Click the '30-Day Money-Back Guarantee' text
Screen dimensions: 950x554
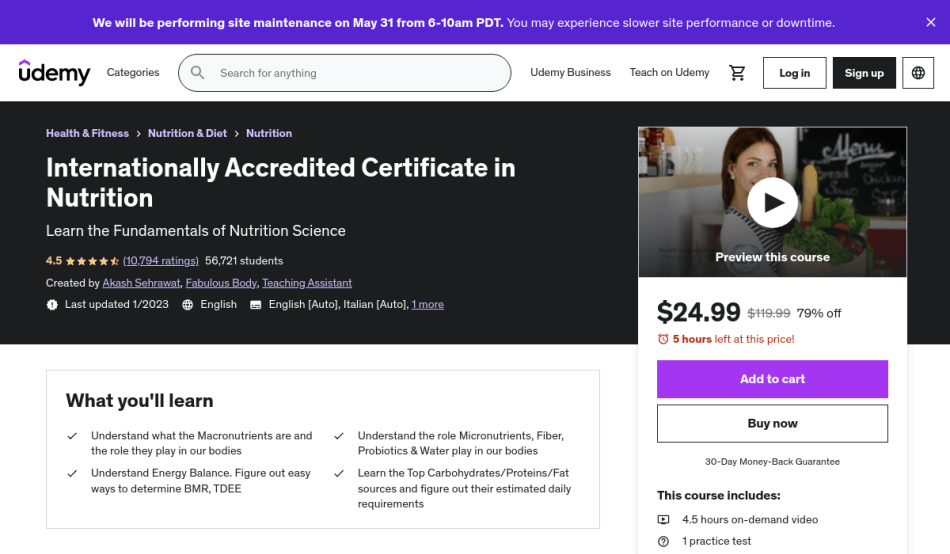(772, 462)
